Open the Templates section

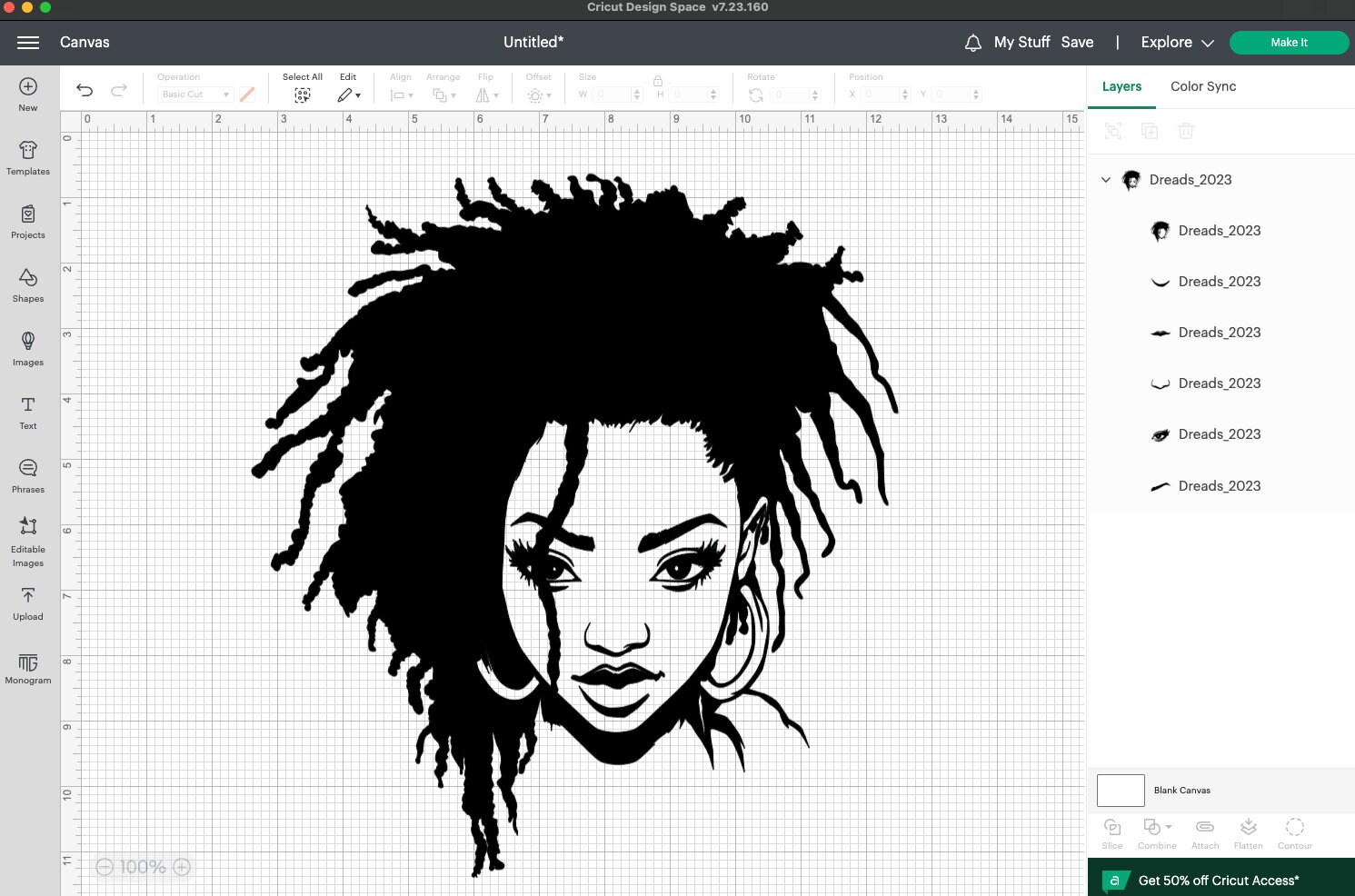click(27, 157)
